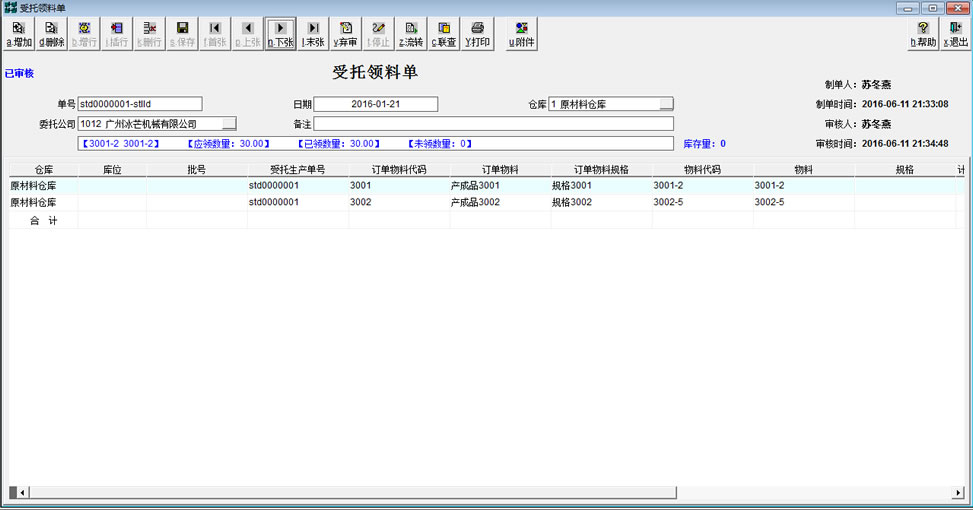
Task: Go to next record with 下张
Action: tap(280, 34)
